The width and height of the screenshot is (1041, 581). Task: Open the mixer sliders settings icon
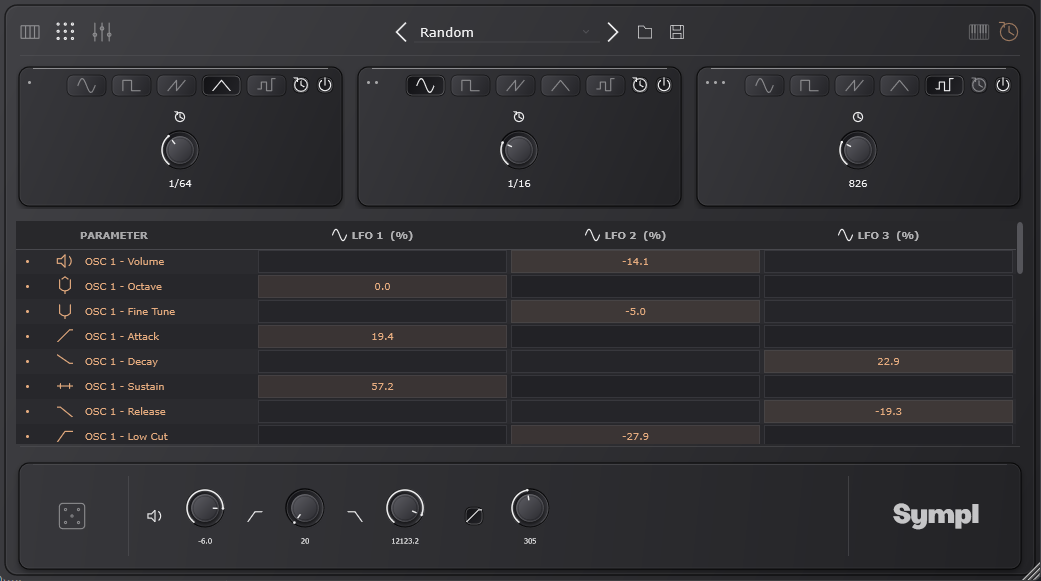[102, 32]
